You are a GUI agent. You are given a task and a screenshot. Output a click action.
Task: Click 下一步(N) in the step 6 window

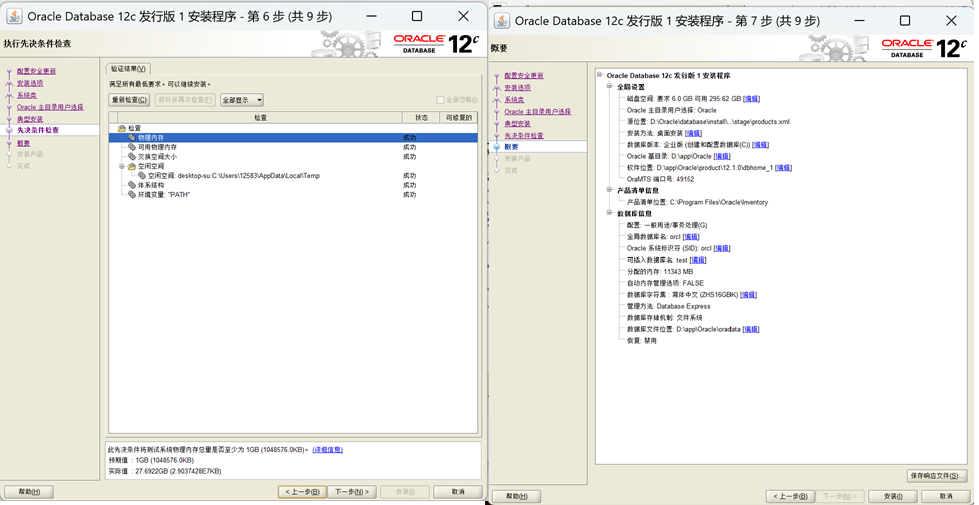pyautogui.click(x=352, y=492)
